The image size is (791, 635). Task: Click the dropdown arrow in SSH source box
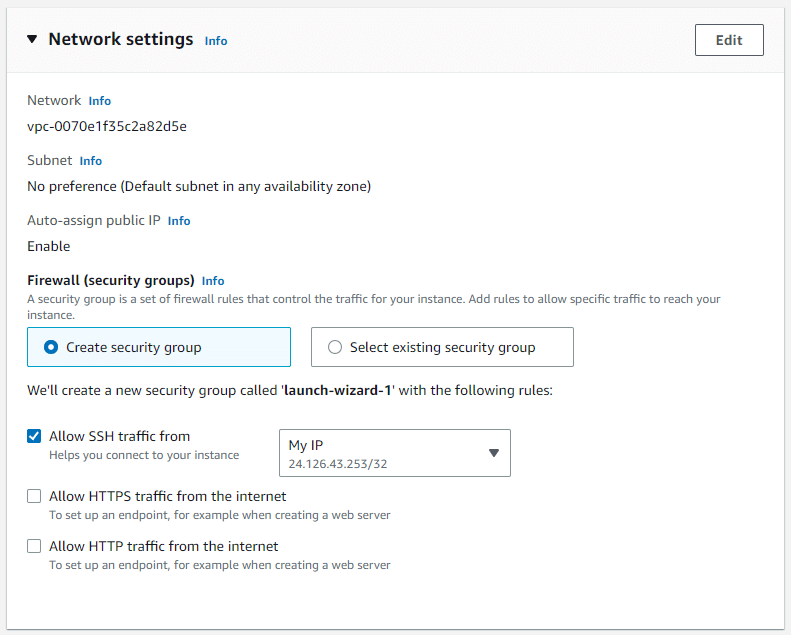(x=493, y=453)
